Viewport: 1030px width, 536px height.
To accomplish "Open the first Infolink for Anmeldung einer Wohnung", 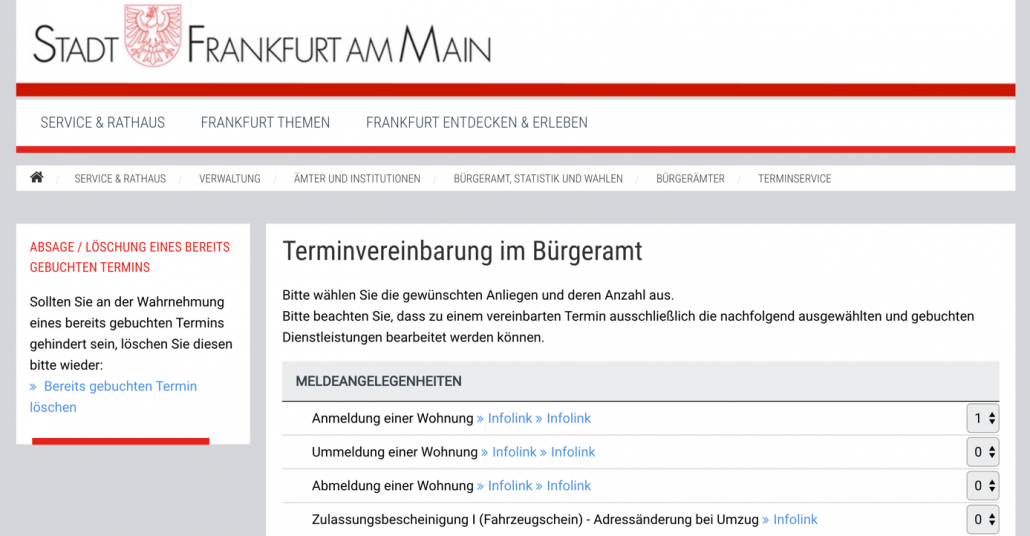I will pos(509,419).
